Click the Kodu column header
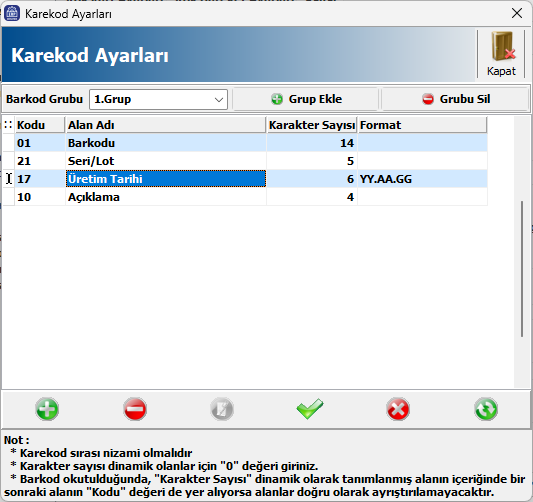 coord(39,125)
